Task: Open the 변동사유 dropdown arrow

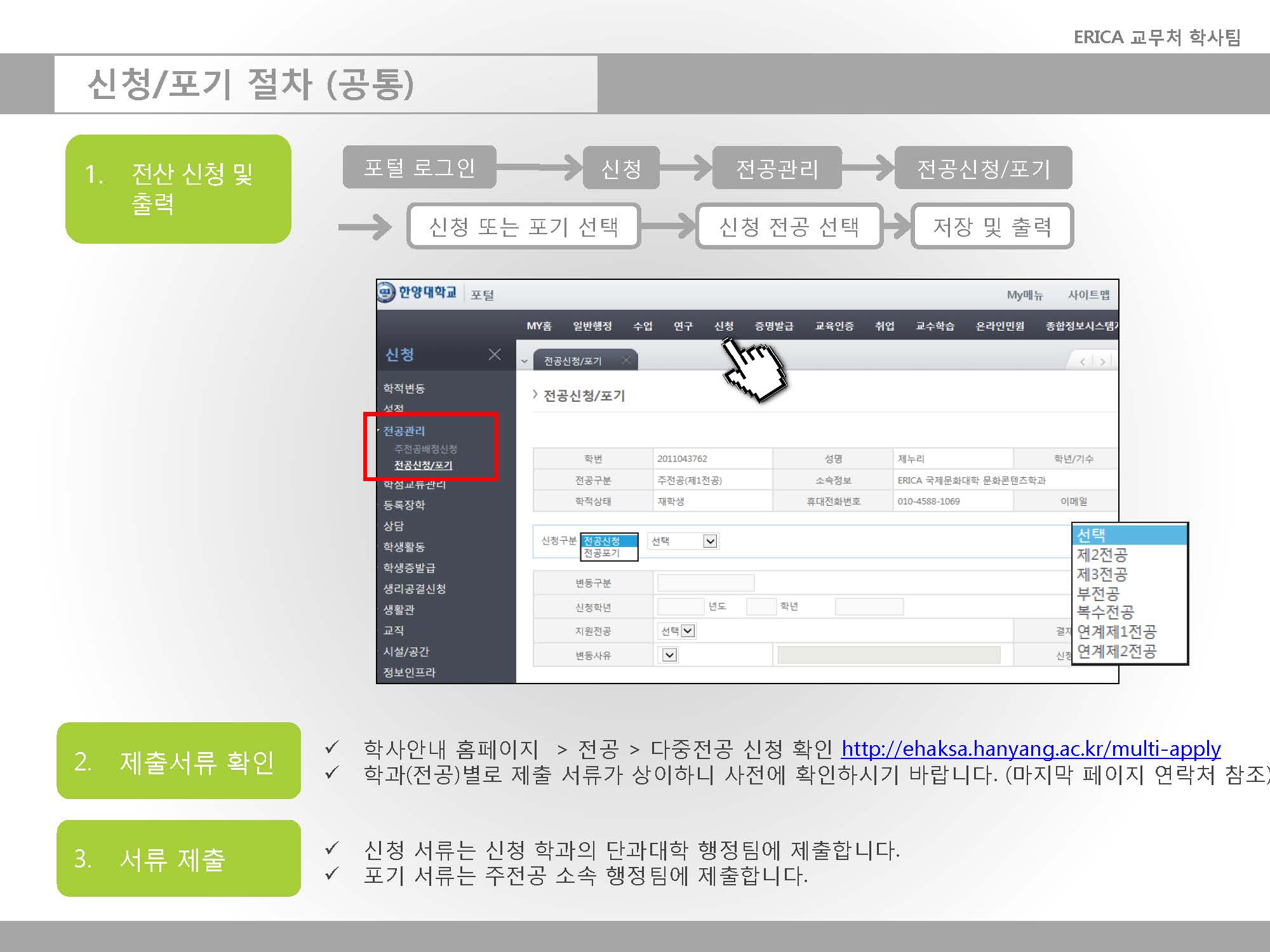Action: 669,655
